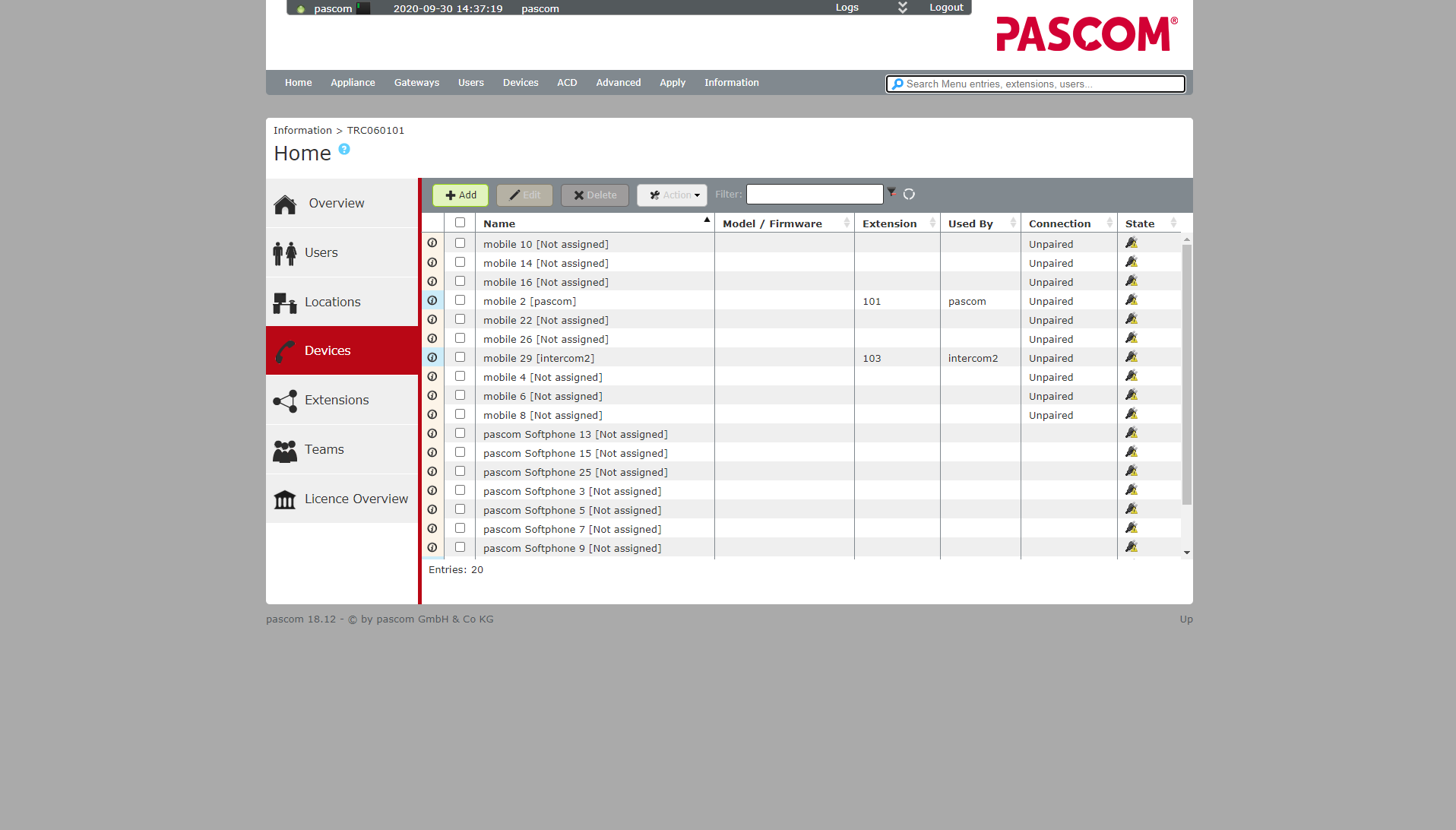1456x830 pixels.
Task: Expand the double-chevron in top bar
Action: coord(903,8)
